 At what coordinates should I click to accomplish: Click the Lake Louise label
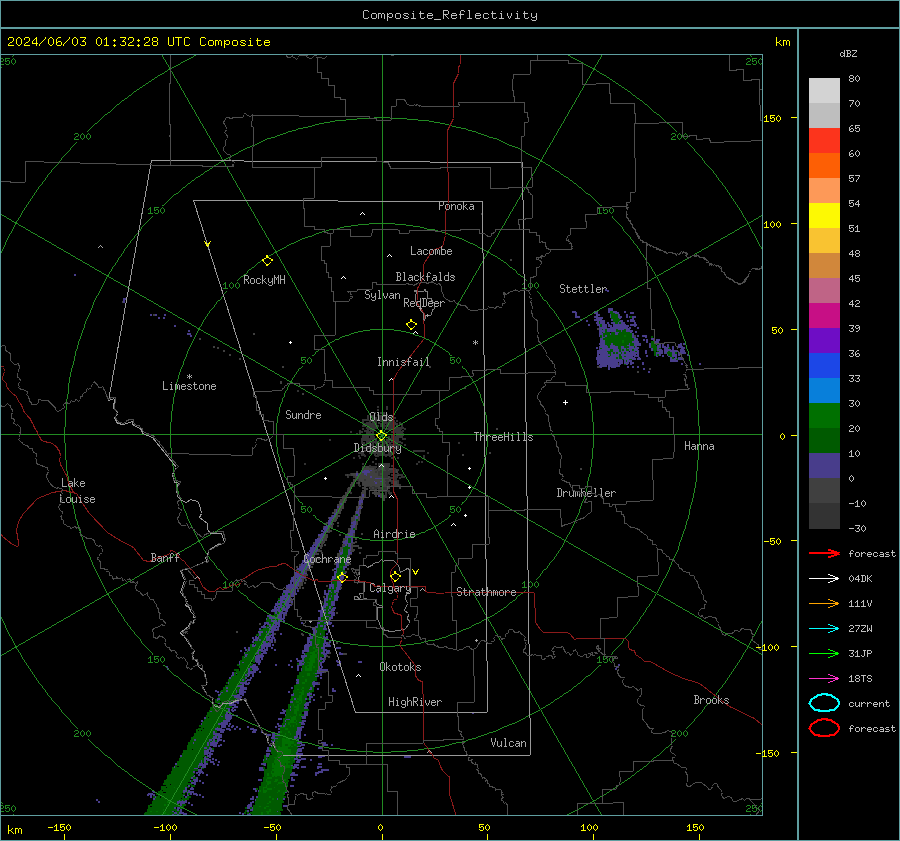pos(77,491)
